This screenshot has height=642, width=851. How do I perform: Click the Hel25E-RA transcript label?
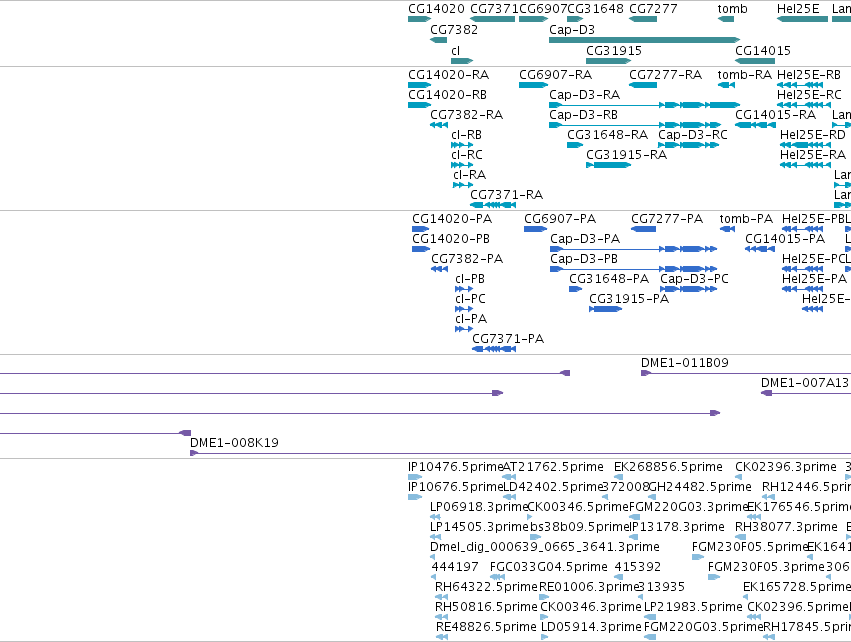point(812,155)
